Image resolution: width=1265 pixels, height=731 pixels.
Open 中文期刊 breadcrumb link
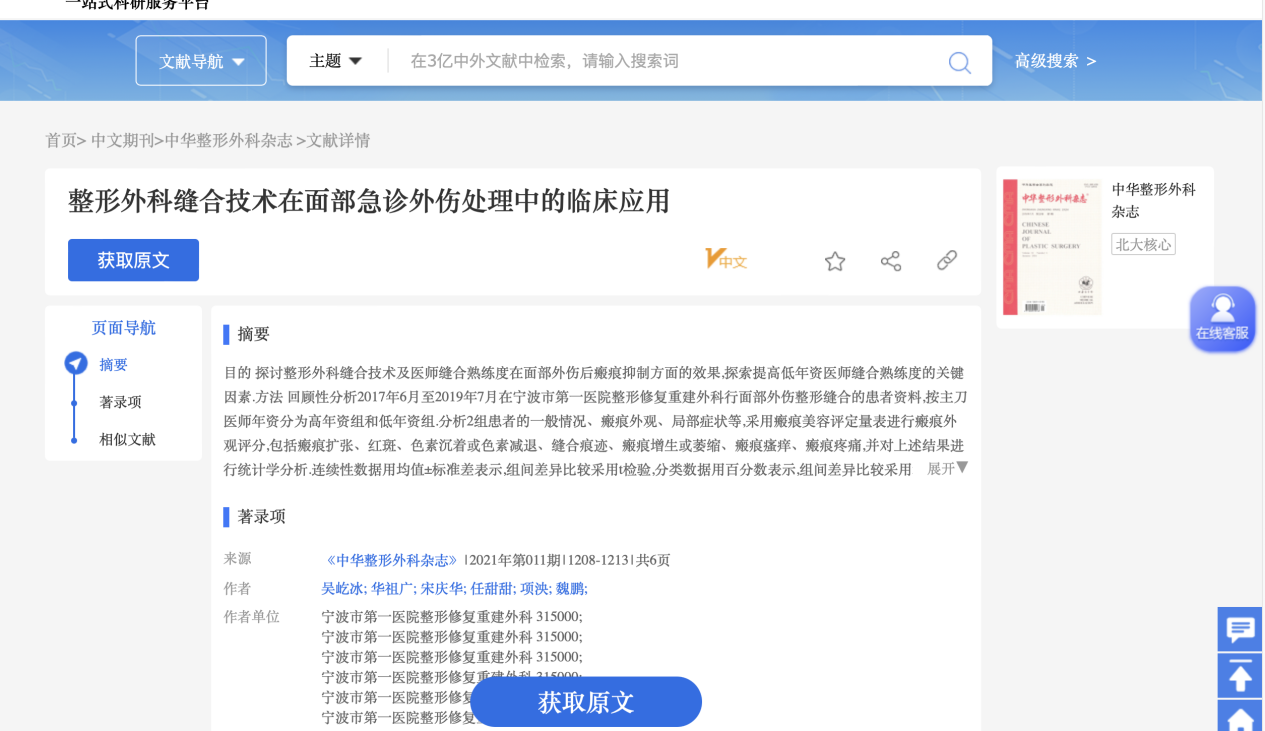[x=123, y=141]
